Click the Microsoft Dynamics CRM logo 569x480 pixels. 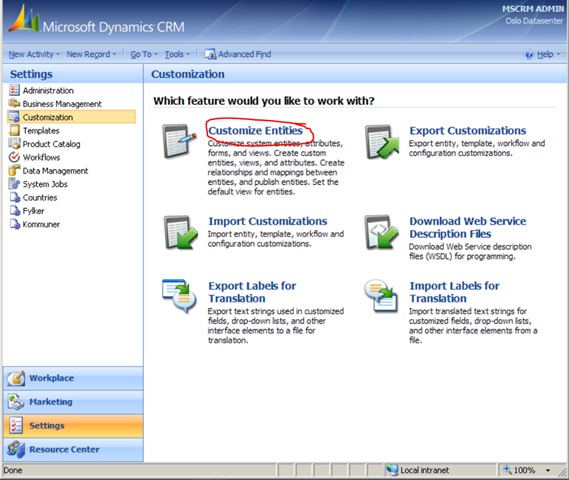96,21
